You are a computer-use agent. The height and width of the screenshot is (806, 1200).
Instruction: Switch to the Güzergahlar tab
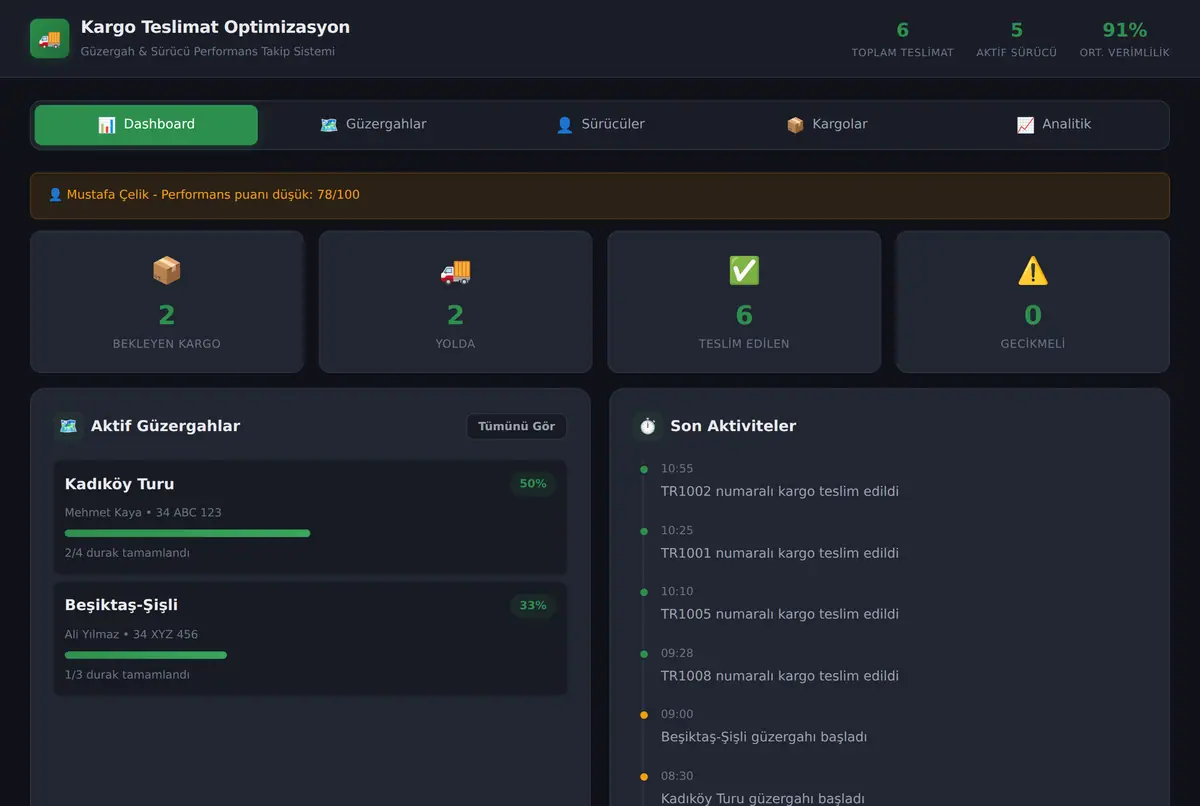point(373,125)
